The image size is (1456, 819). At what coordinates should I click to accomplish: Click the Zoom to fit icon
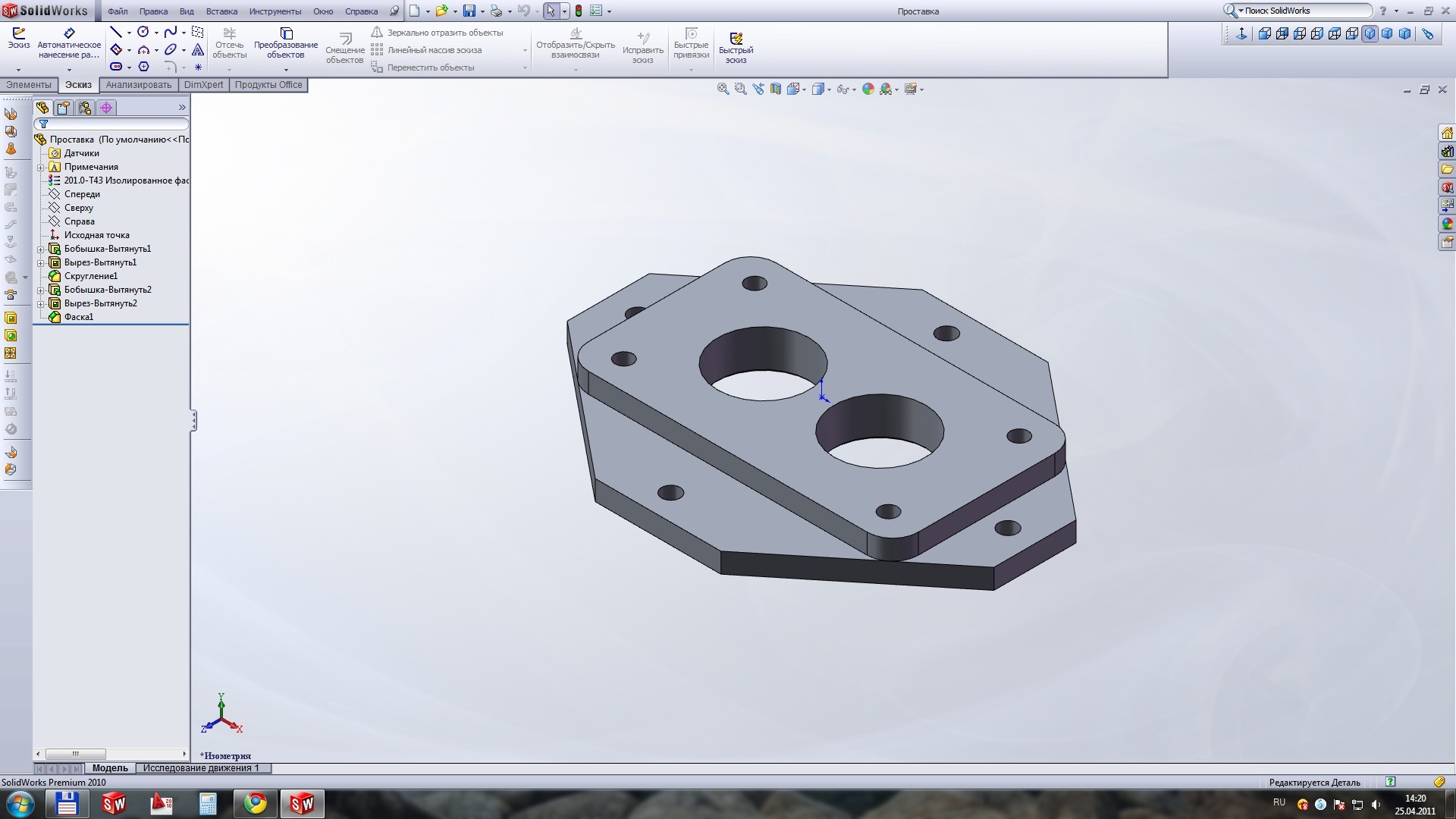tap(723, 89)
